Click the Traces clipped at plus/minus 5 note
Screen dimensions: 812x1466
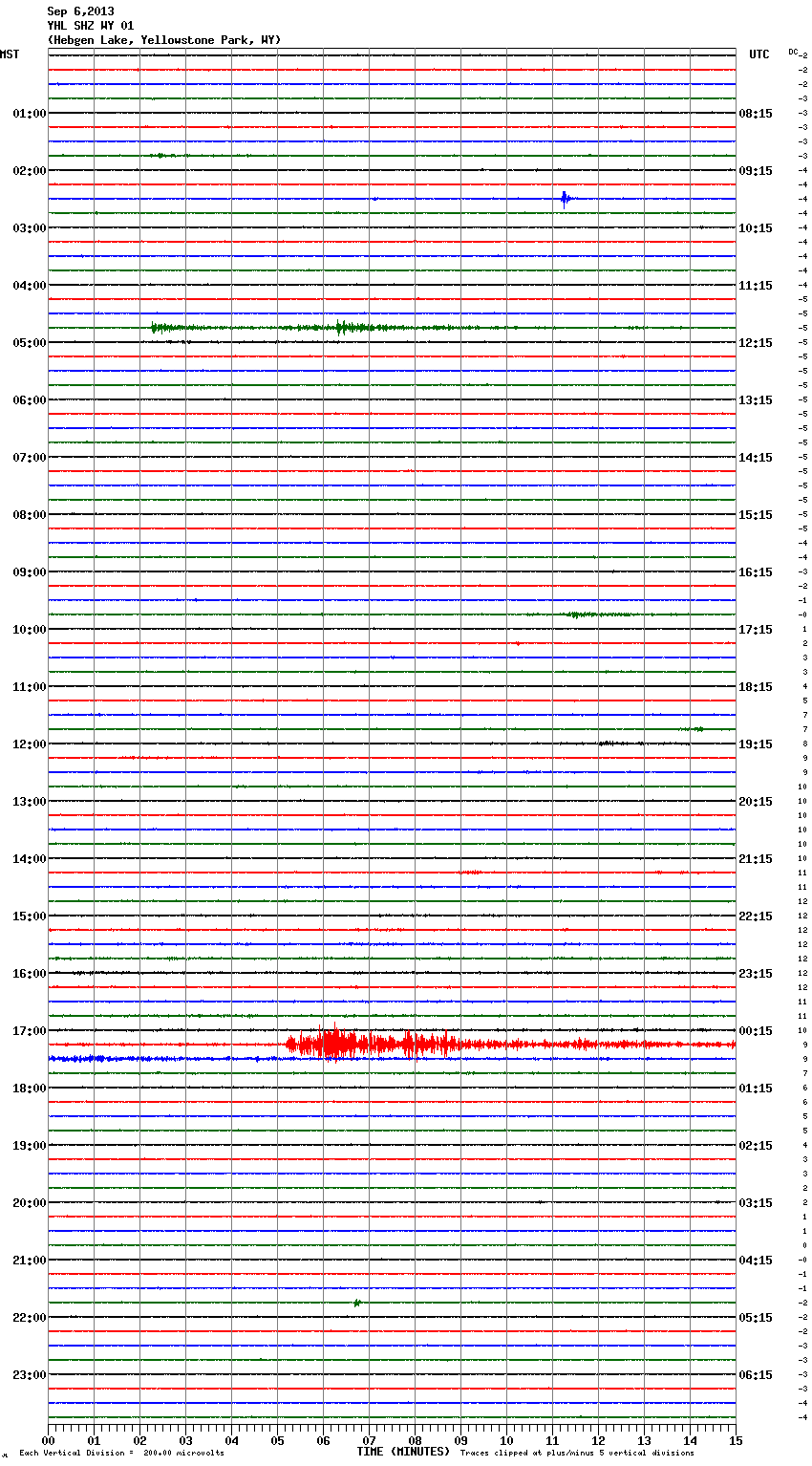(577, 1454)
